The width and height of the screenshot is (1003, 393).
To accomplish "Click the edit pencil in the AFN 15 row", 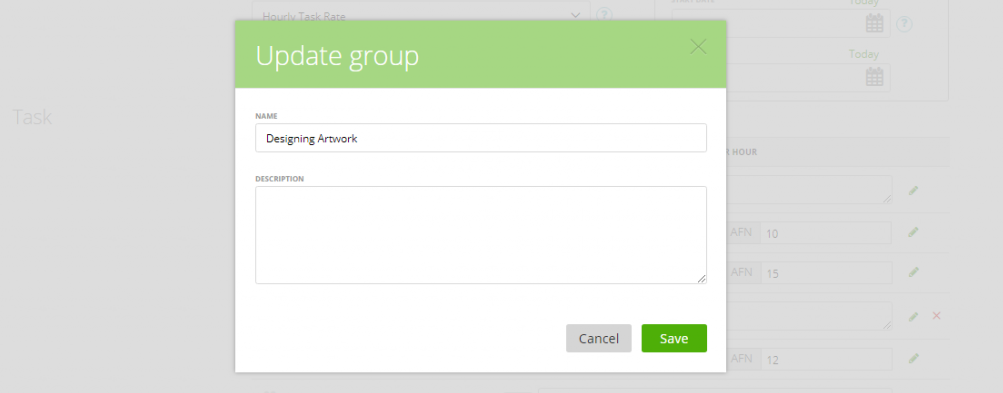I will point(913,272).
